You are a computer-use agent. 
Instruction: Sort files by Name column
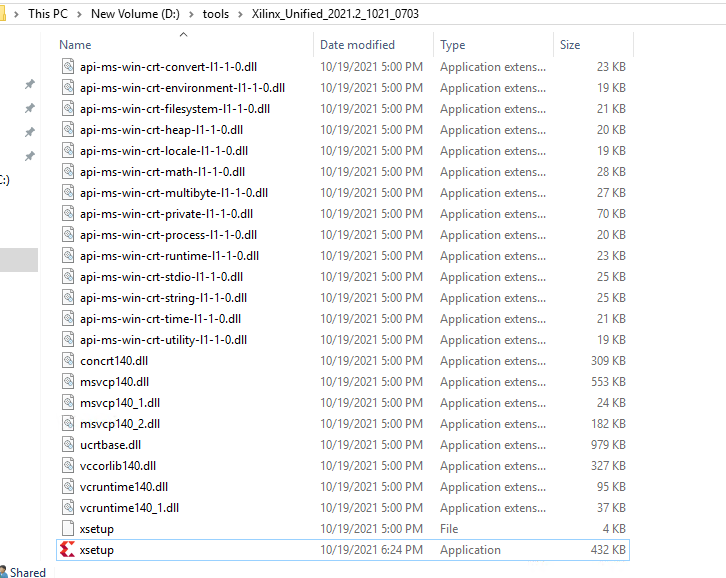pos(75,45)
